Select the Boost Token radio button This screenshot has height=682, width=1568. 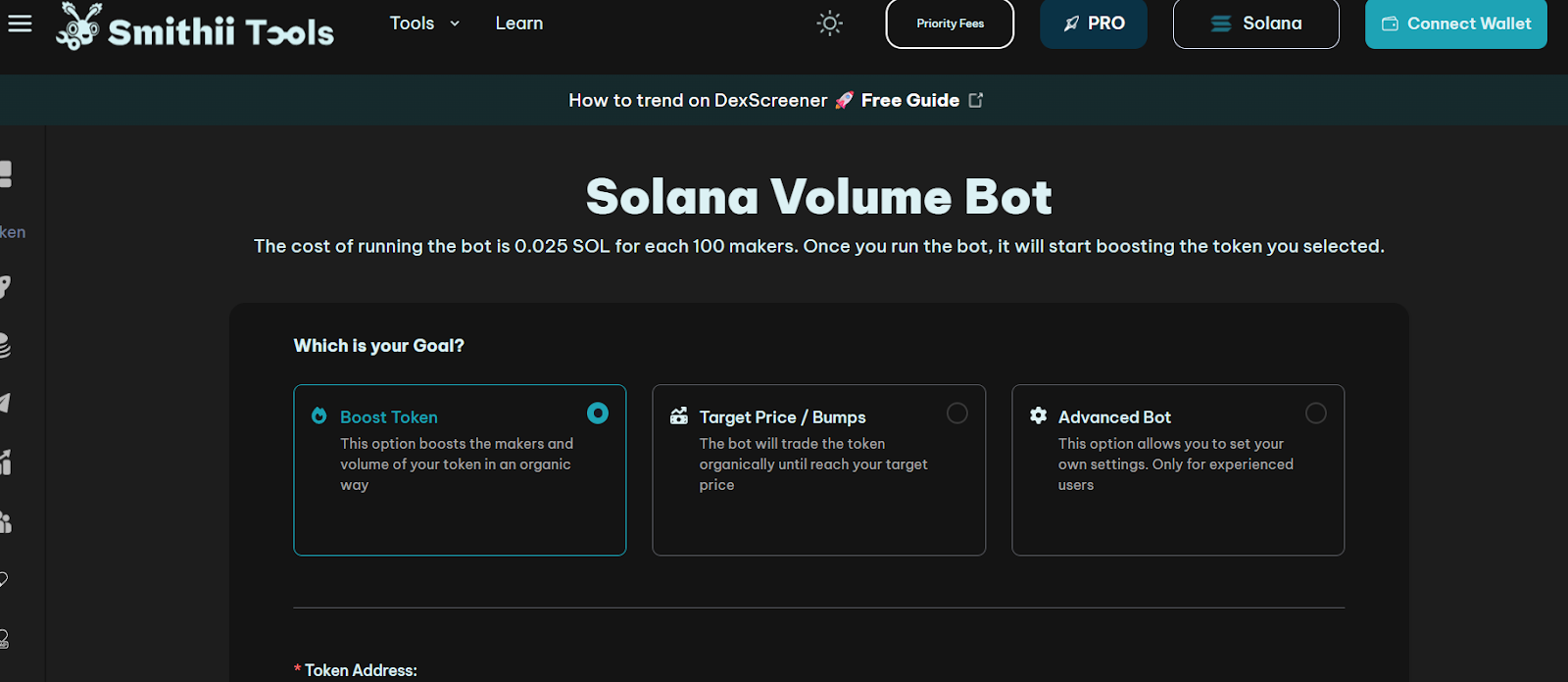click(x=597, y=414)
